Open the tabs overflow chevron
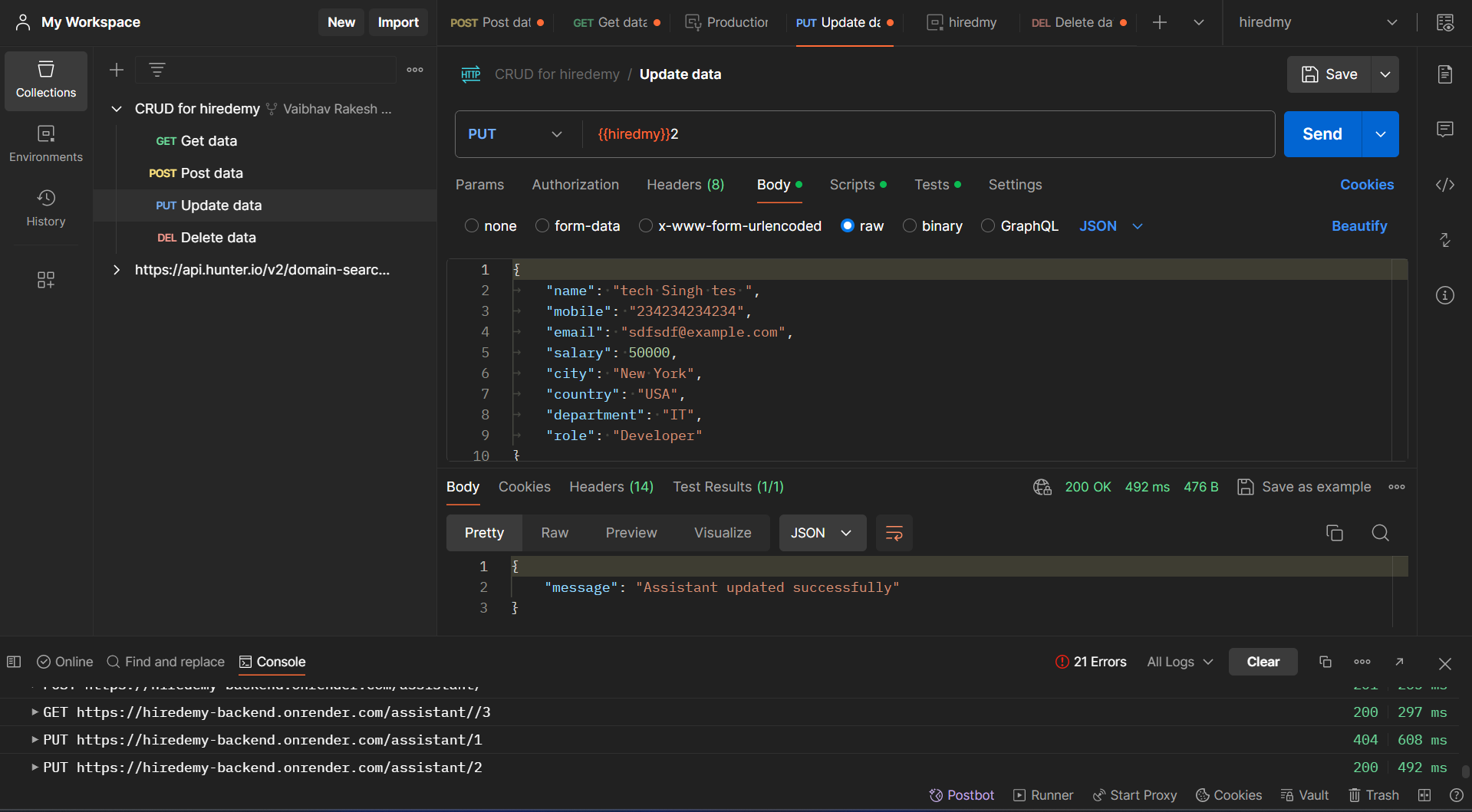 pyautogui.click(x=1199, y=22)
